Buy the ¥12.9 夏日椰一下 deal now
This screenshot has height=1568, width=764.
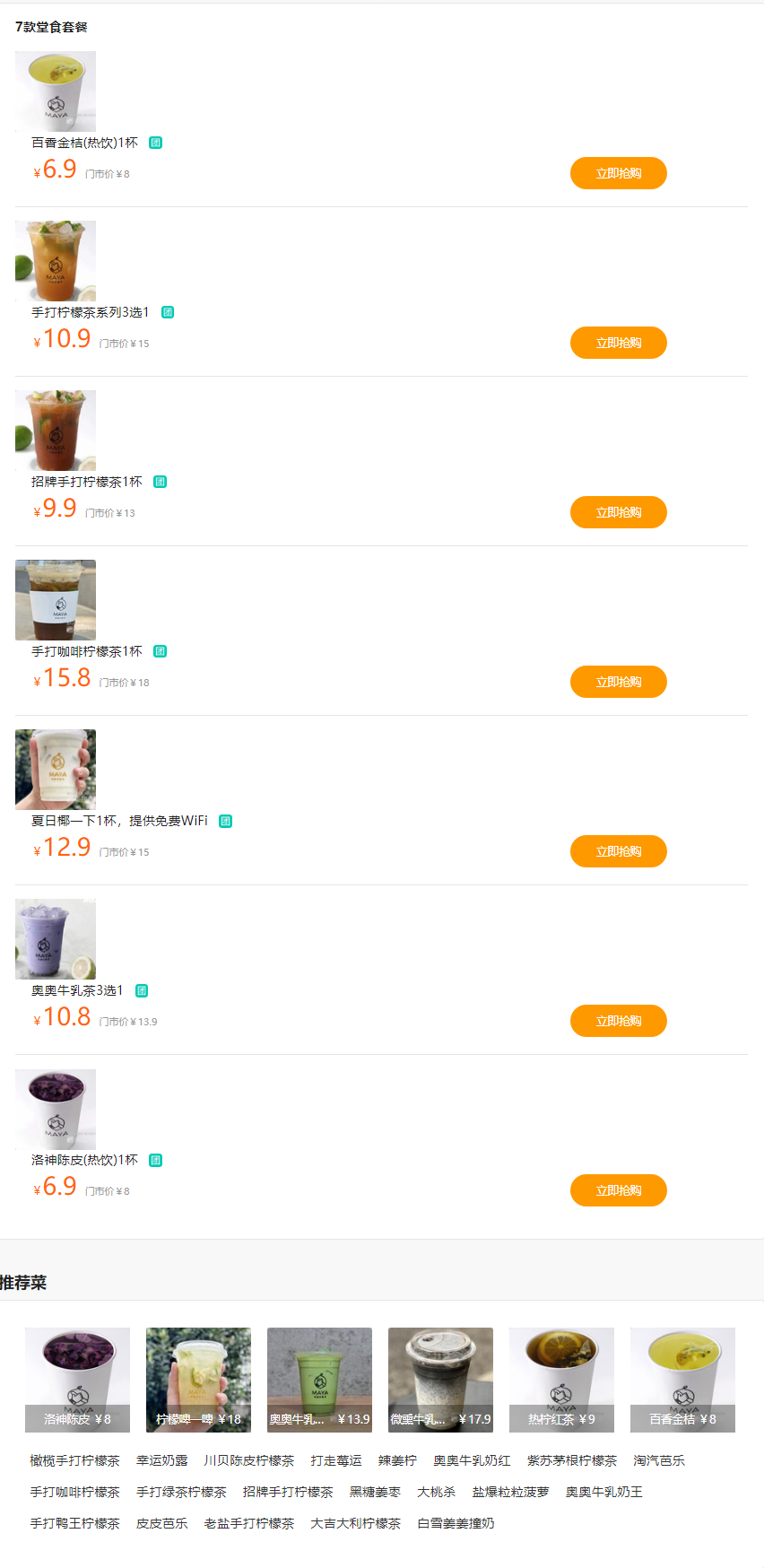(618, 851)
